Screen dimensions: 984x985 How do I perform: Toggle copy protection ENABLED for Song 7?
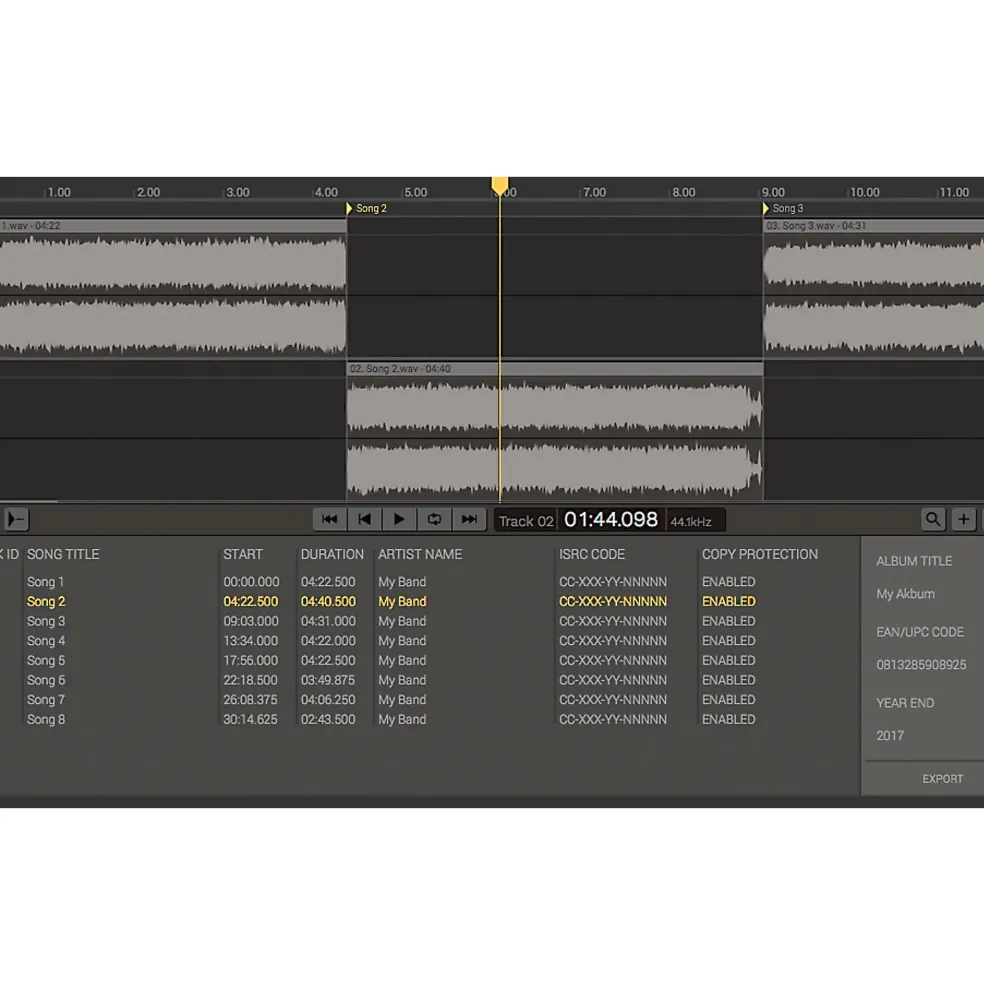[x=729, y=699]
